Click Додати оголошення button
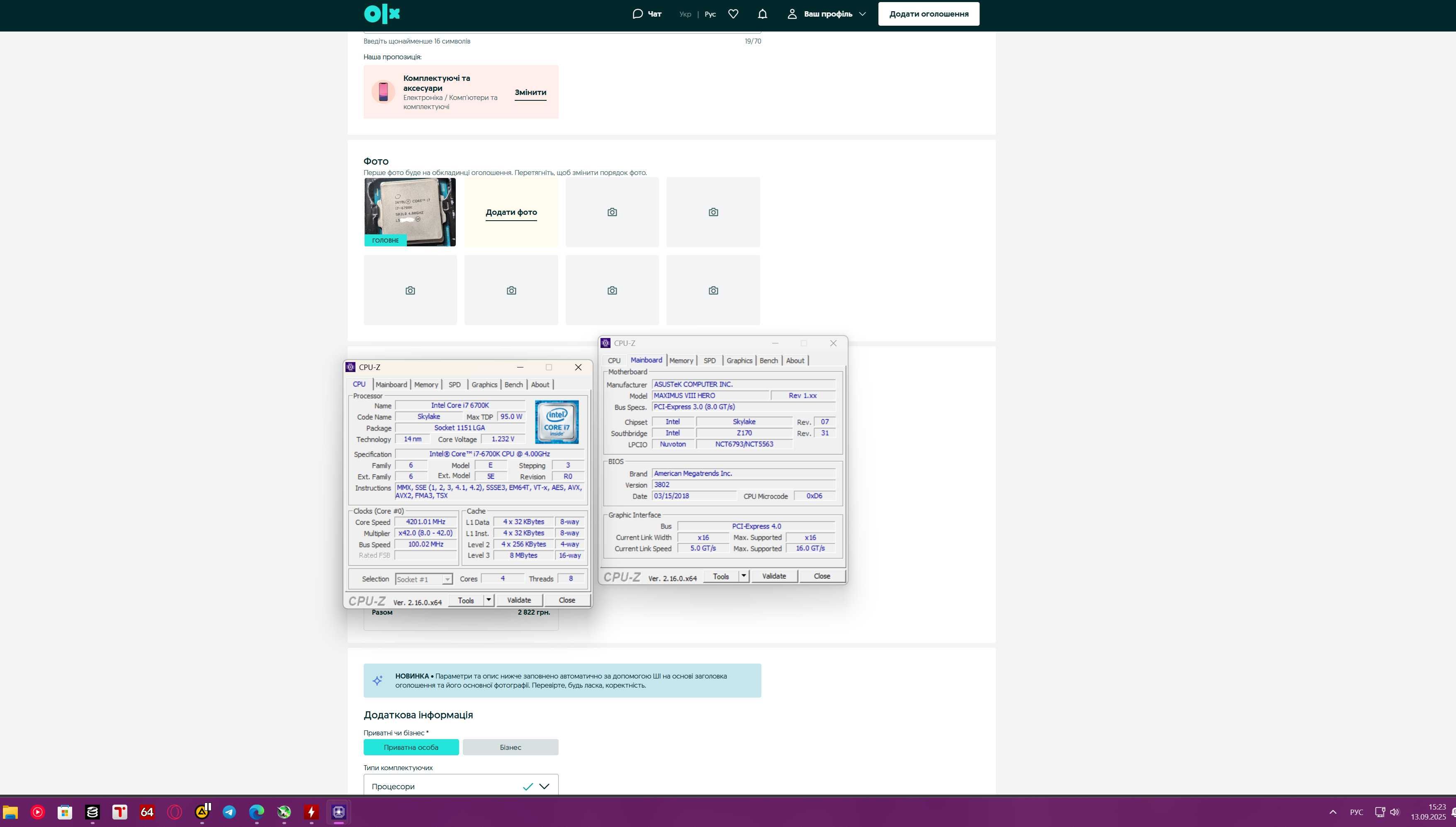The height and width of the screenshot is (827, 1456). tap(929, 14)
